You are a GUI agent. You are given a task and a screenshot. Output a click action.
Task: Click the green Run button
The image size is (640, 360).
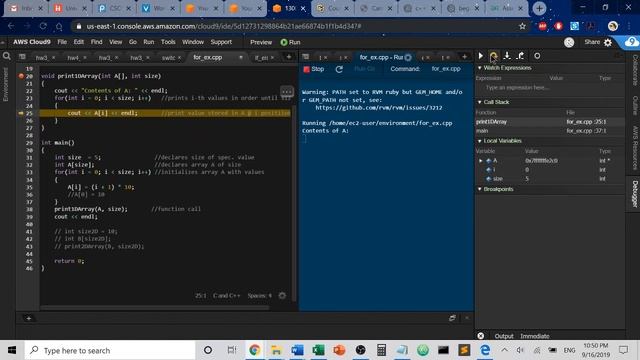290,42
